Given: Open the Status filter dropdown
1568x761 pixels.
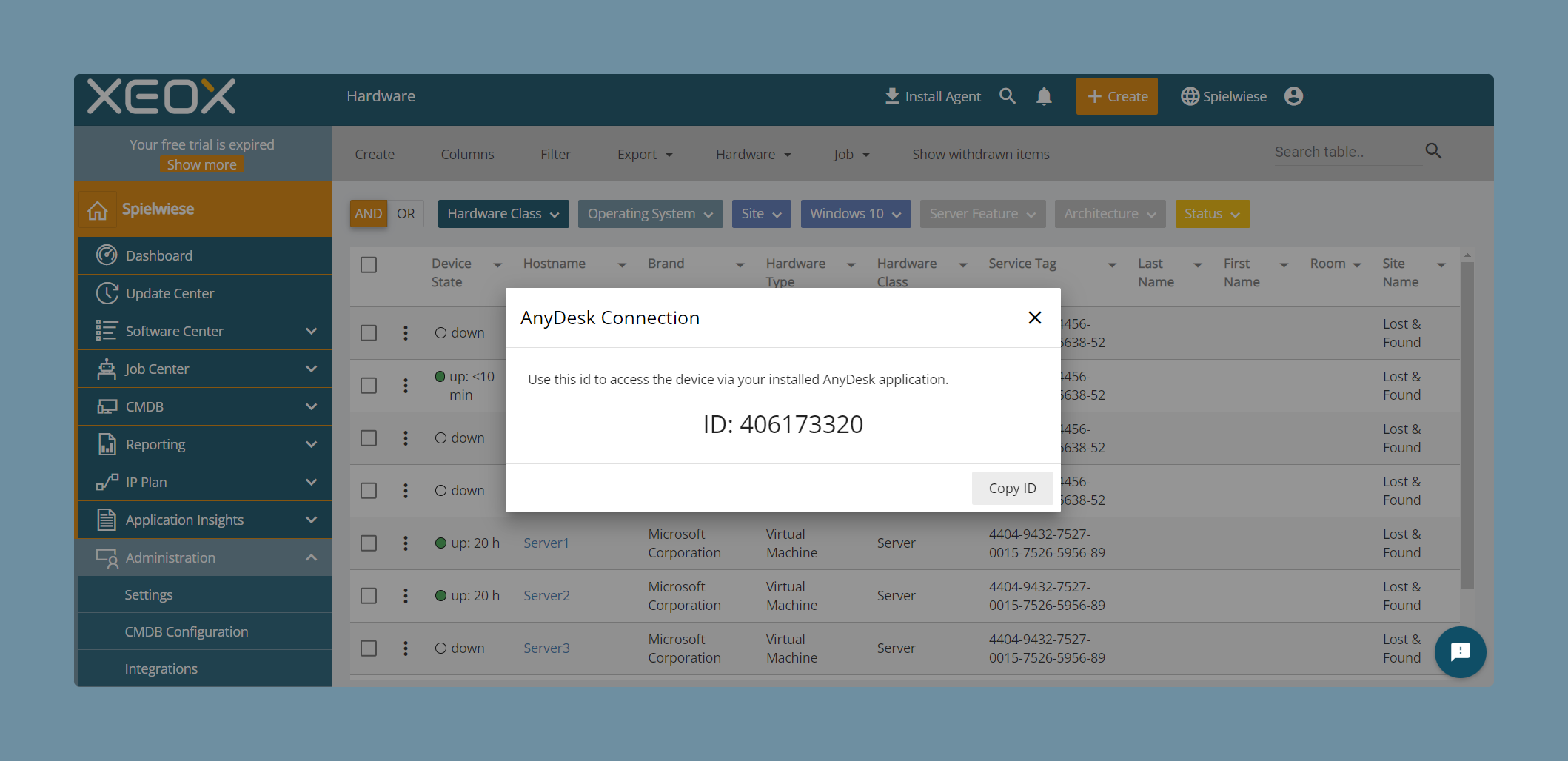Looking at the screenshot, I should click(1213, 214).
